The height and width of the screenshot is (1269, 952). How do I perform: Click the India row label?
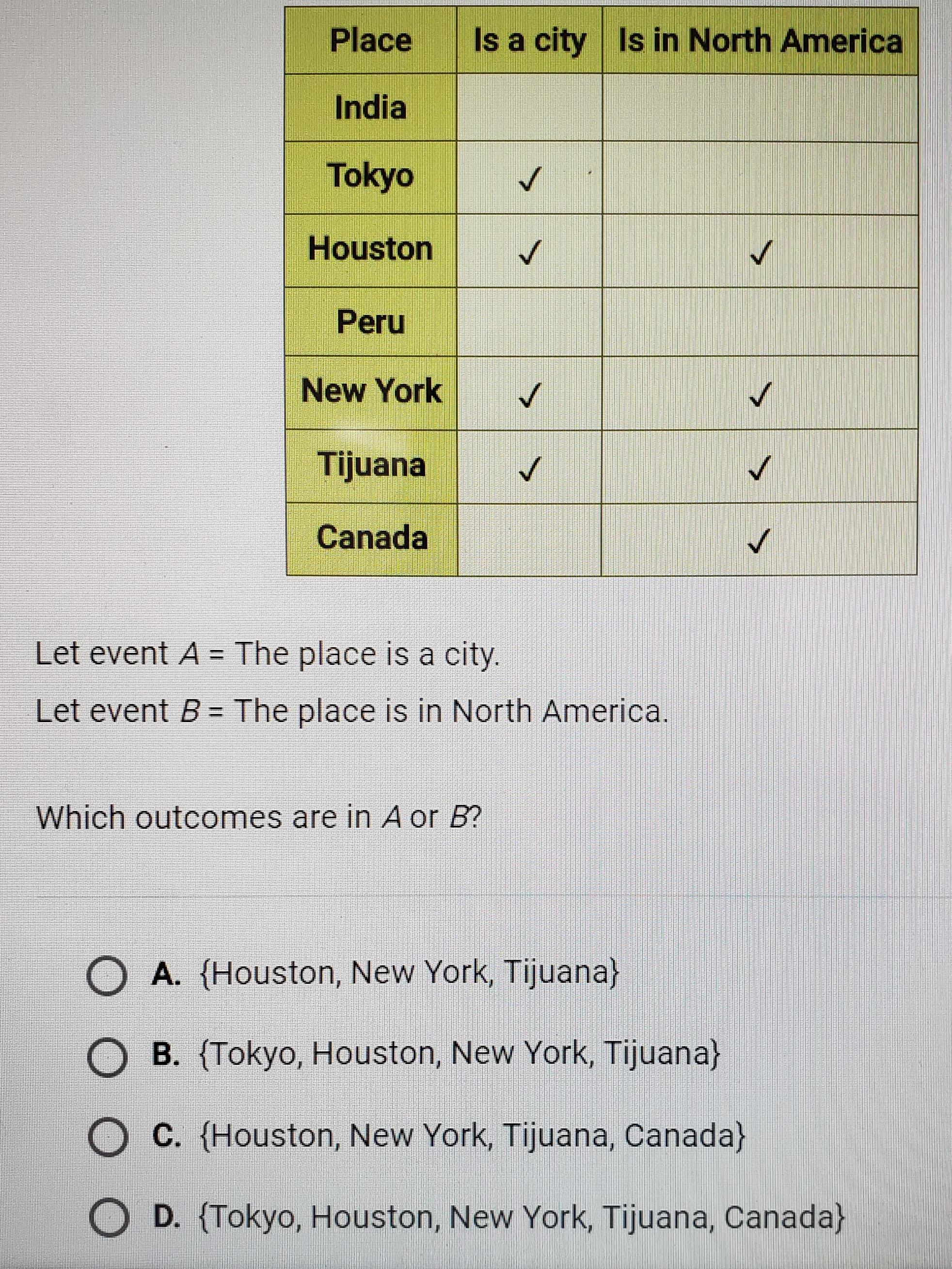371,108
